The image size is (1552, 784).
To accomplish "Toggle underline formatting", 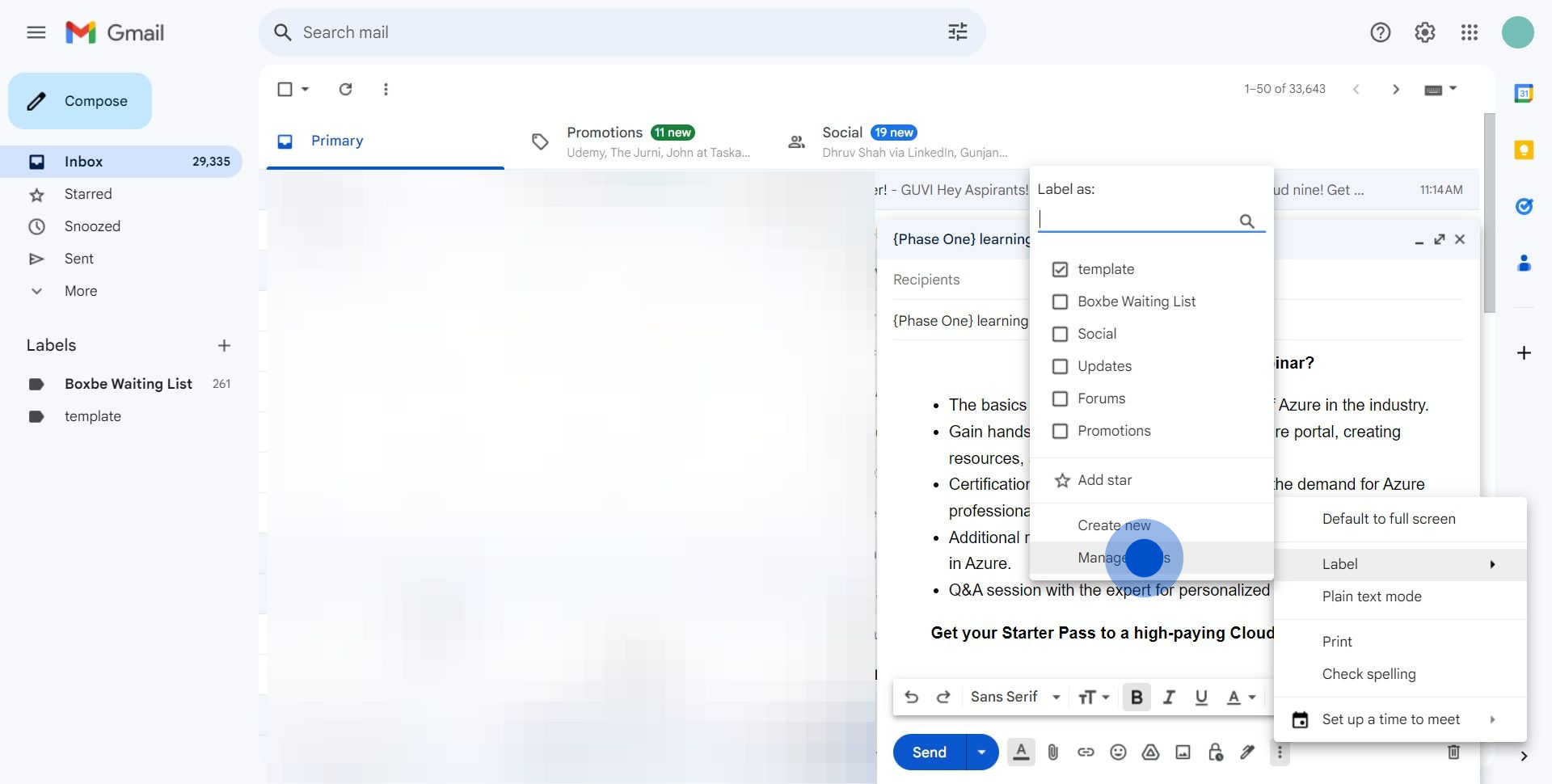I will (1201, 697).
